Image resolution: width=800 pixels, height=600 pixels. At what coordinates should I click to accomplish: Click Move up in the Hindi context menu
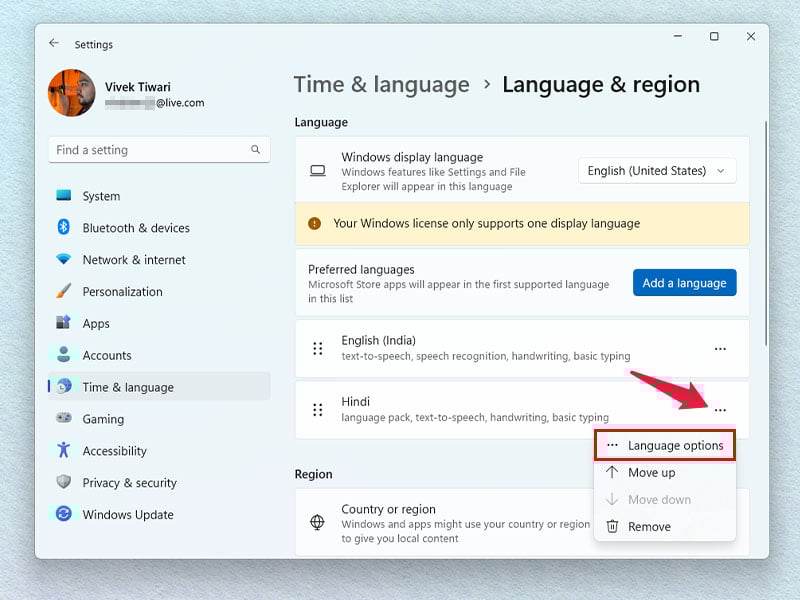pos(659,472)
